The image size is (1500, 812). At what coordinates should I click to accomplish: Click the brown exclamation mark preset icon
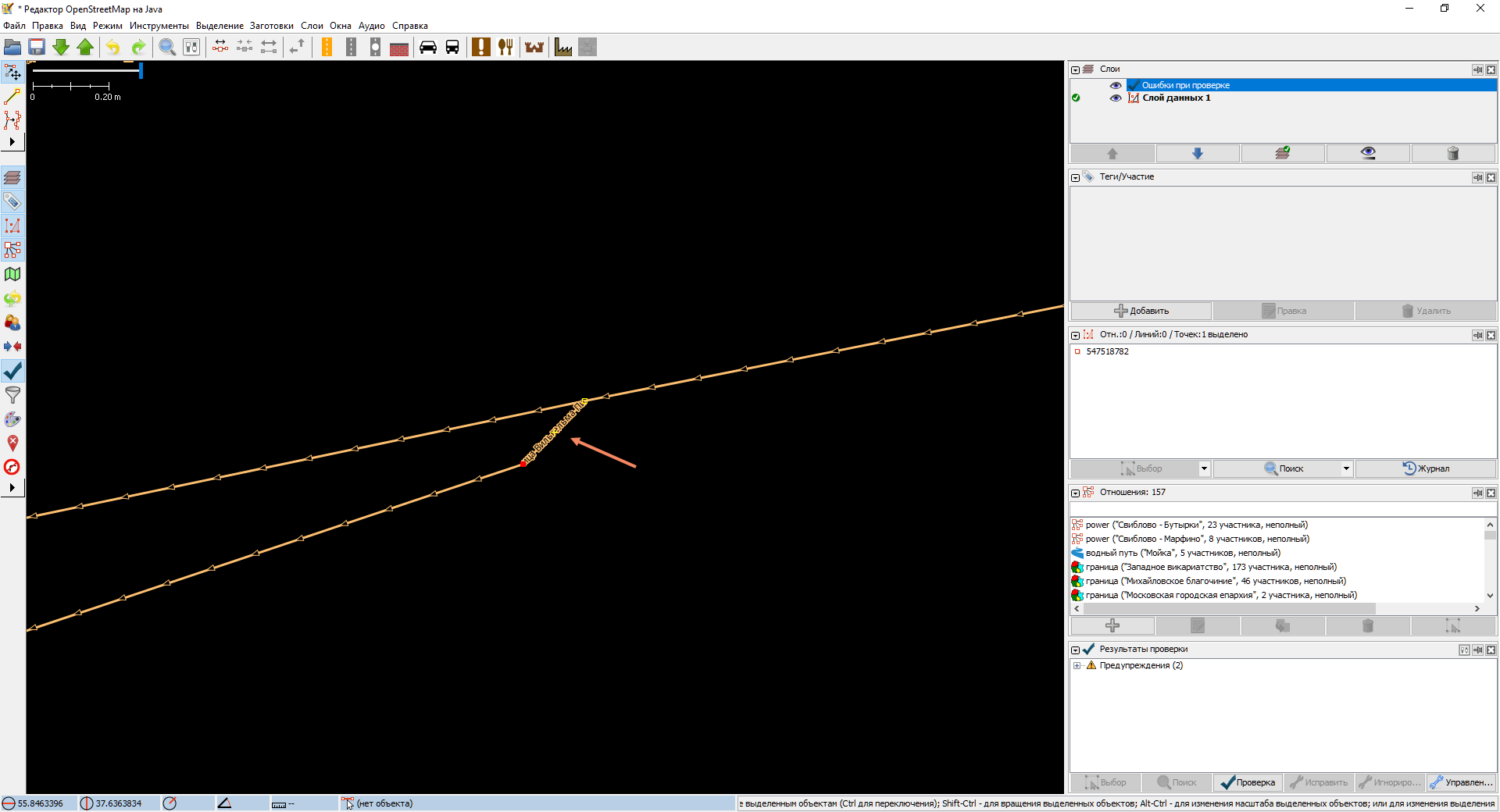tap(481, 47)
